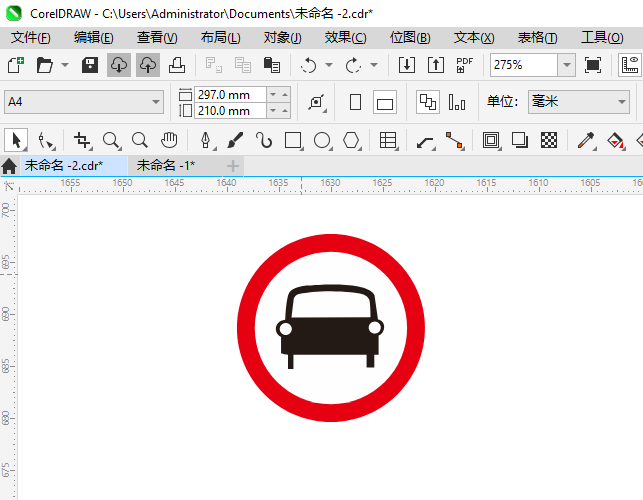This screenshot has height=500, width=643.
Task: Select the Table tool
Action: tap(388, 141)
